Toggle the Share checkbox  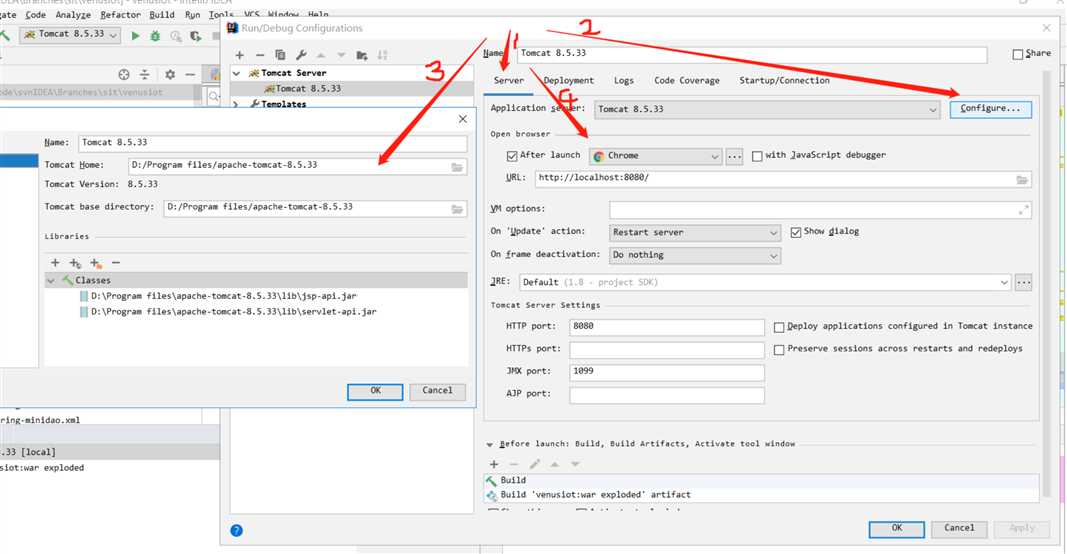(1017, 54)
